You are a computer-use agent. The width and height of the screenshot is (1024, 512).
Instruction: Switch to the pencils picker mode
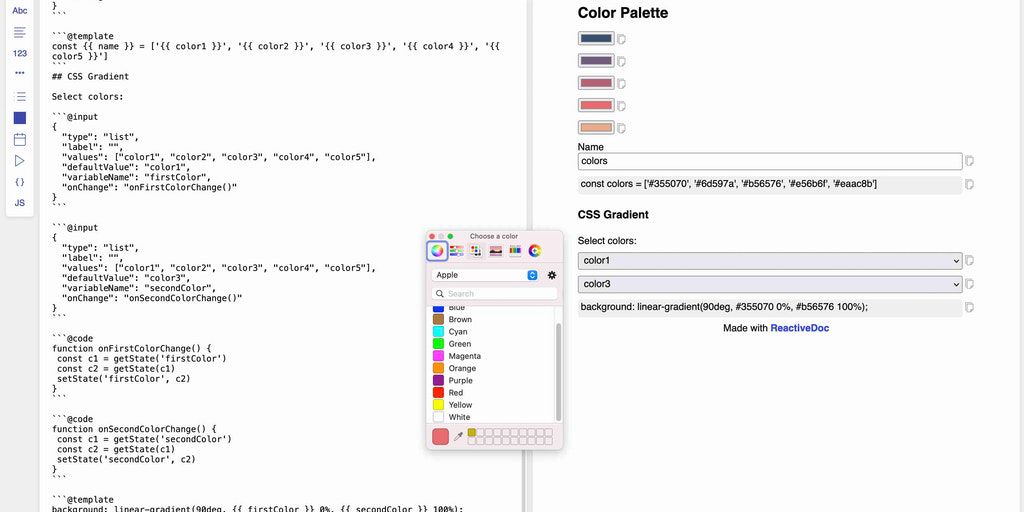(x=515, y=251)
